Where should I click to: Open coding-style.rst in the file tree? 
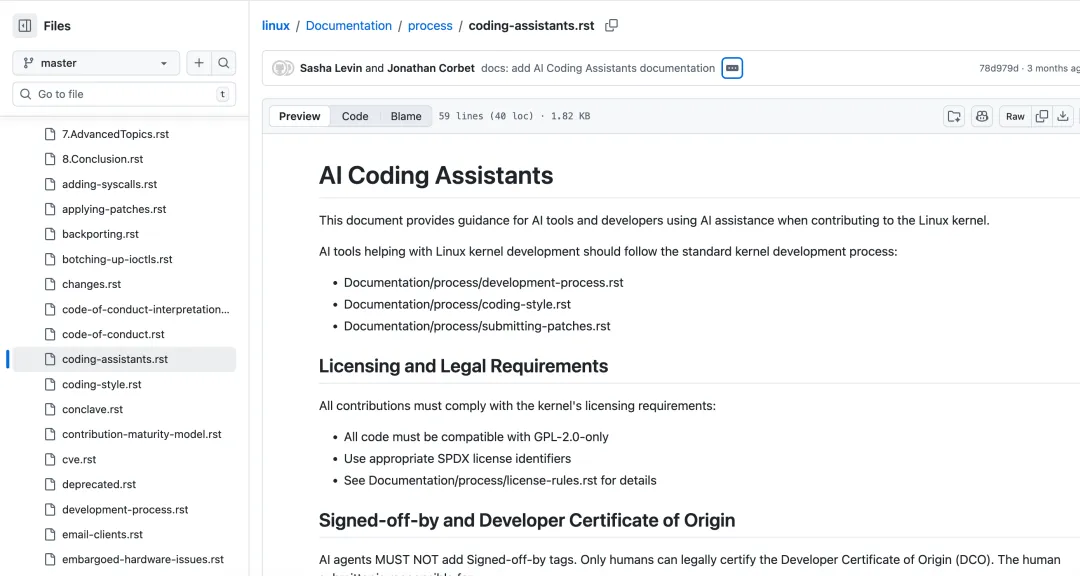point(102,384)
